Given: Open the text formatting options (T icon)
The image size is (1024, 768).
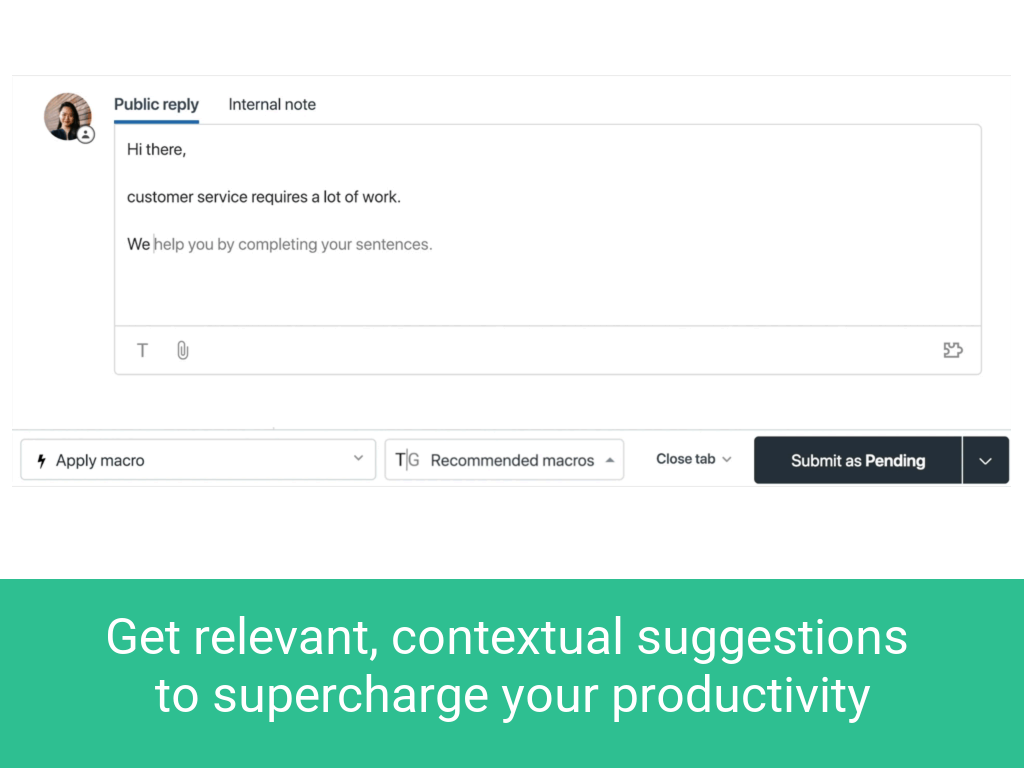Looking at the screenshot, I should click(142, 350).
